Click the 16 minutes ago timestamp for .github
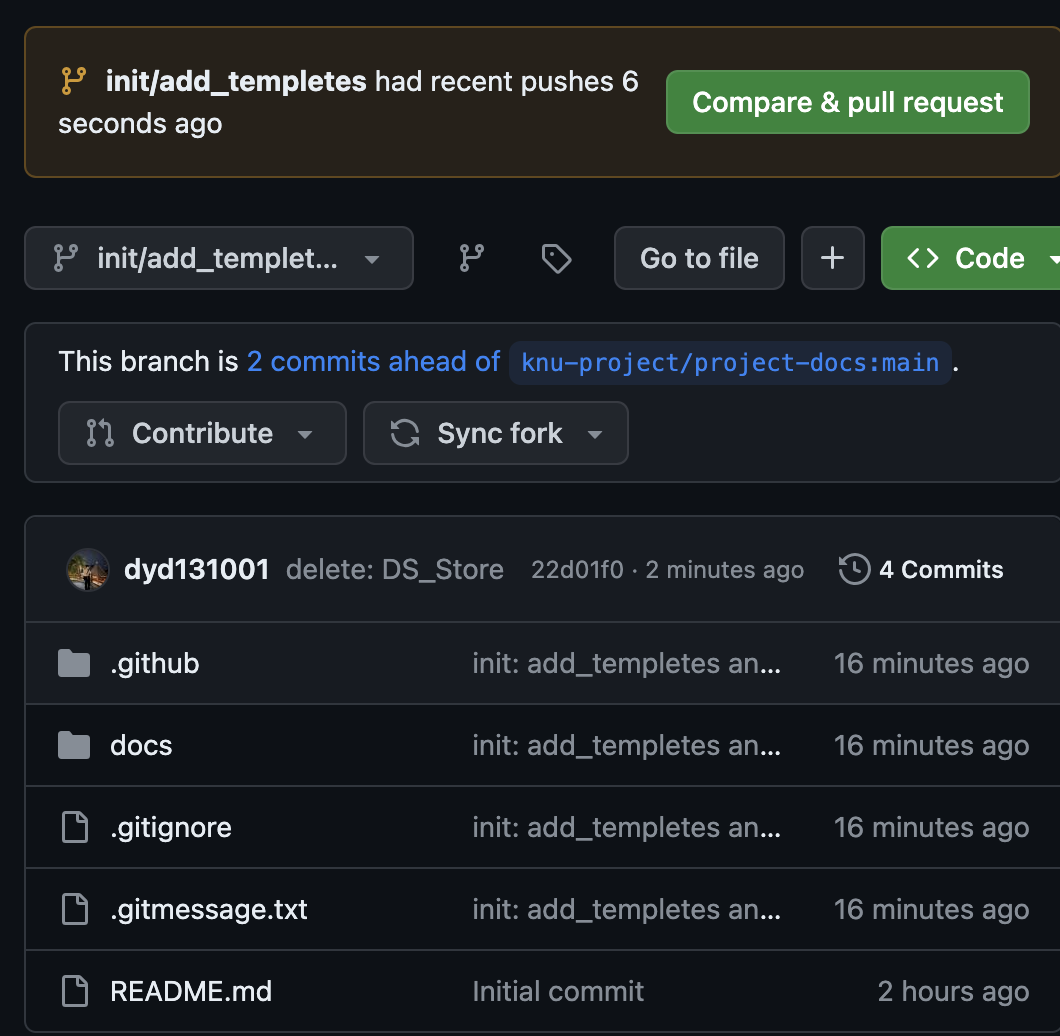Viewport: 1060px width, 1036px height. (932, 663)
